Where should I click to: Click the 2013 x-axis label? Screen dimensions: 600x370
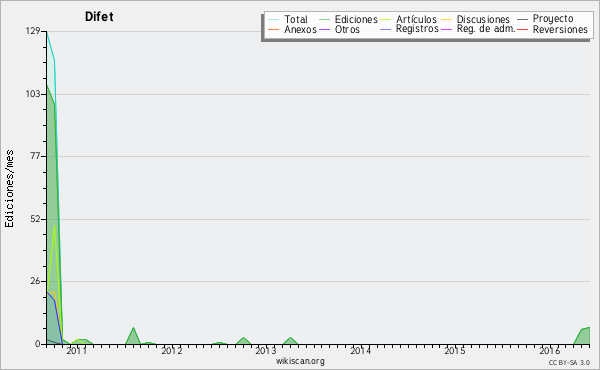tap(266, 350)
